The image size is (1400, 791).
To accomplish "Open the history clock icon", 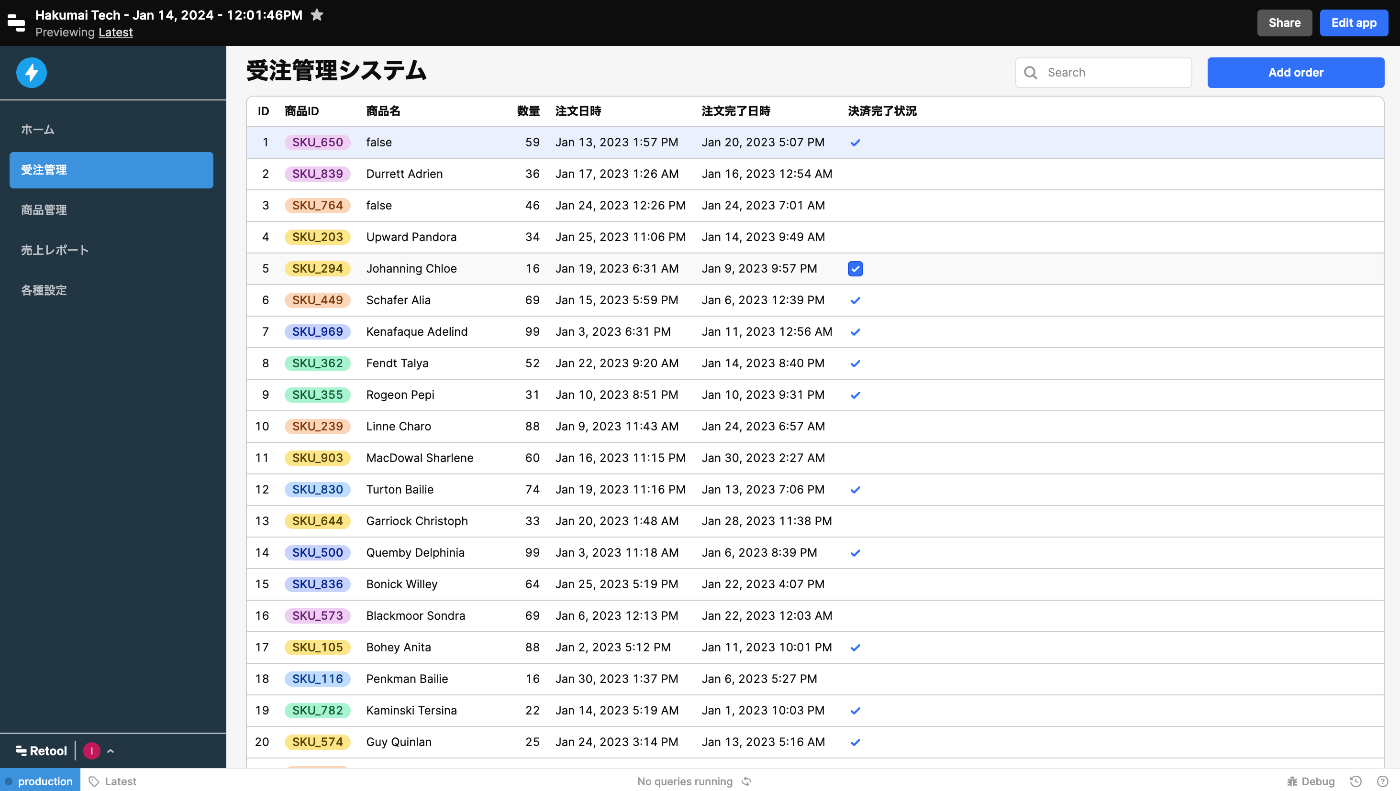I will click(1356, 781).
